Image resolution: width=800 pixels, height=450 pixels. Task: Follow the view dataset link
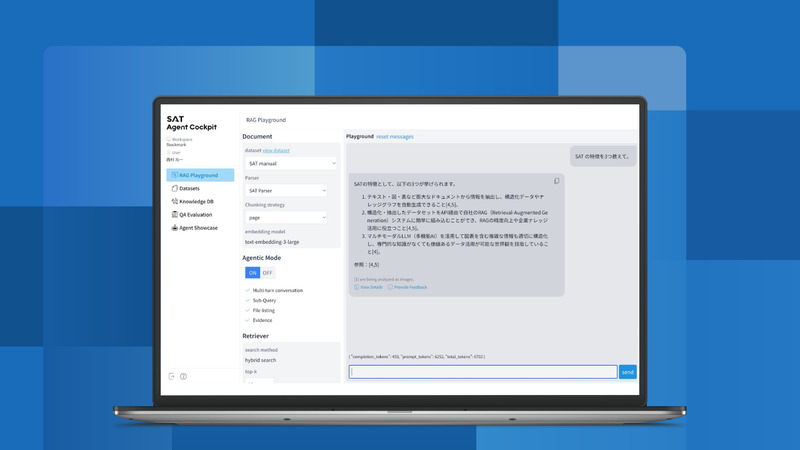coord(276,151)
